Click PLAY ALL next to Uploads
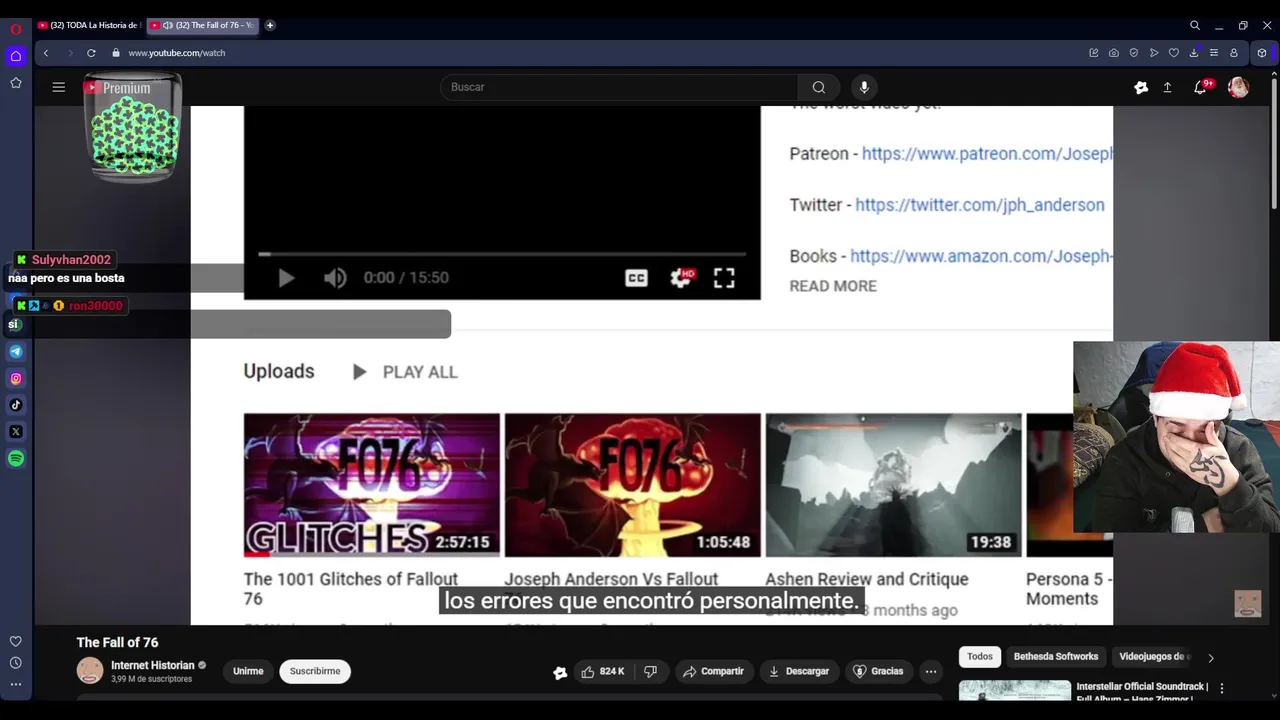The image size is (1280, 720). tap(405, 372)
